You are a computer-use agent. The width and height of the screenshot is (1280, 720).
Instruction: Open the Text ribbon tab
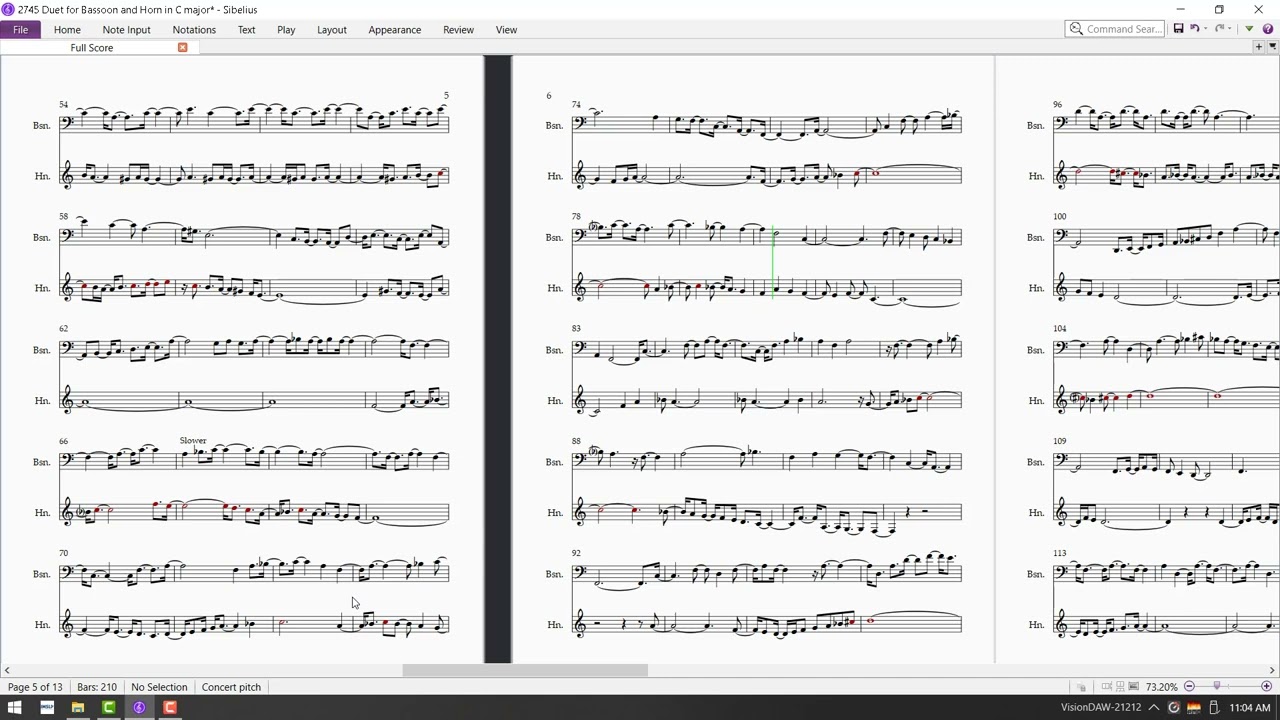point(246,30)
